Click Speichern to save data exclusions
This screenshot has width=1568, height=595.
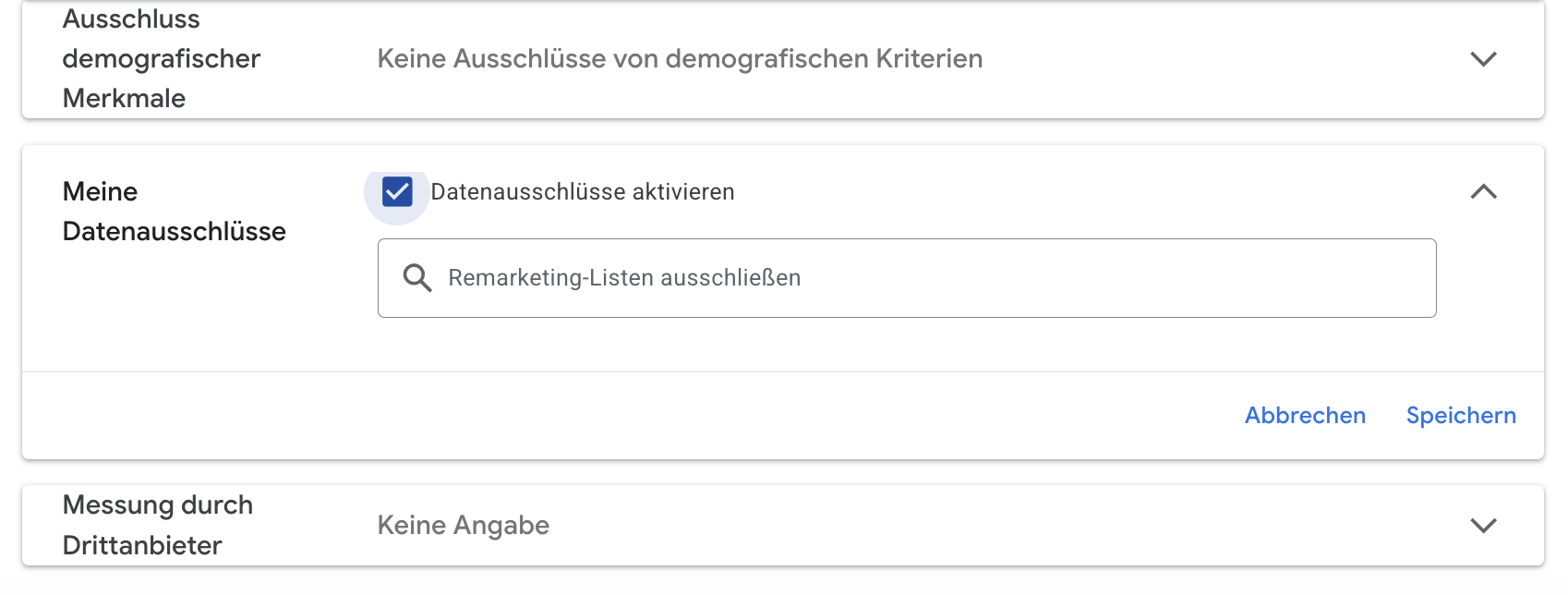click(x=1461, y=416)
